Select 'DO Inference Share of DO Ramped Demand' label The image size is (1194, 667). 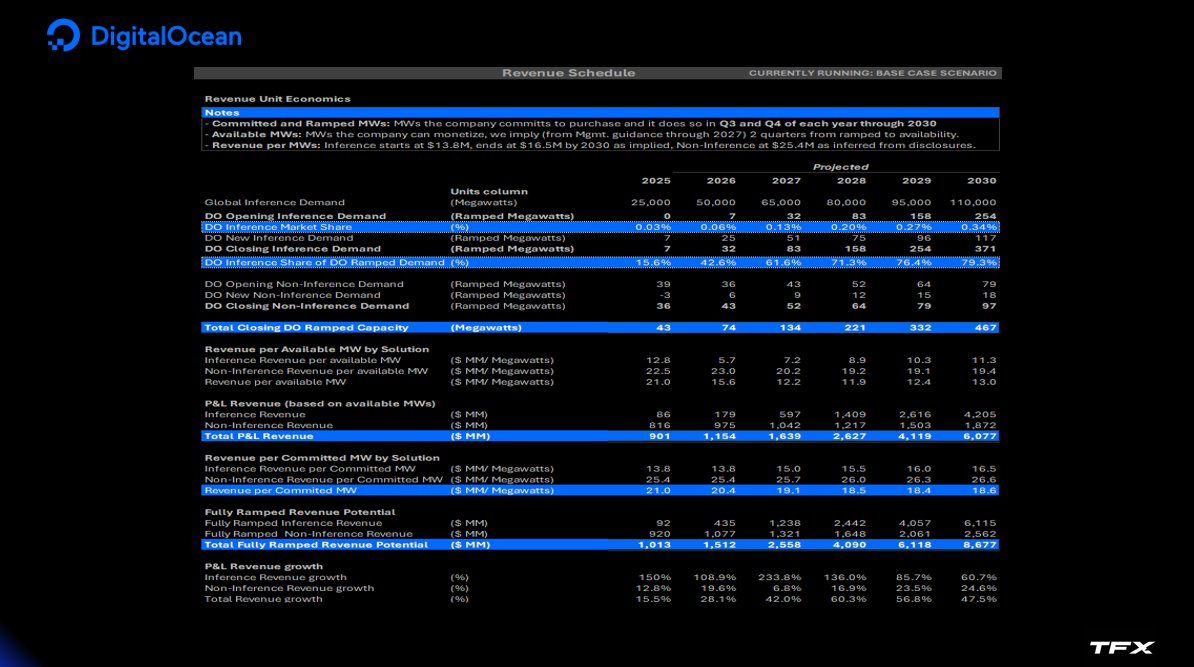(324, 263)
